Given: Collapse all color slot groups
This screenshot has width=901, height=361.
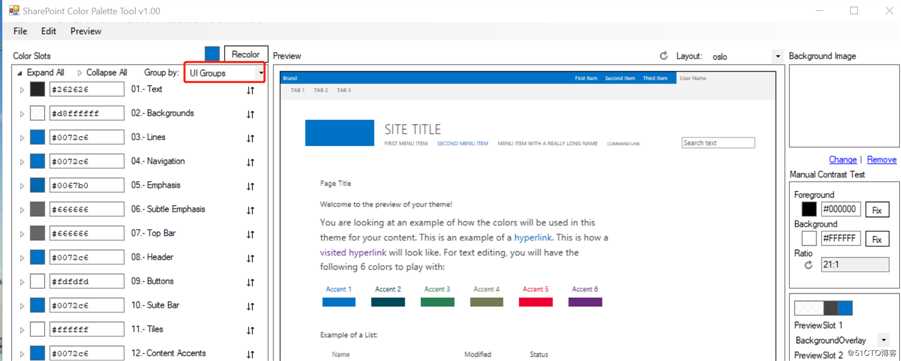Looking at the screenshot, I should [102, 73].
